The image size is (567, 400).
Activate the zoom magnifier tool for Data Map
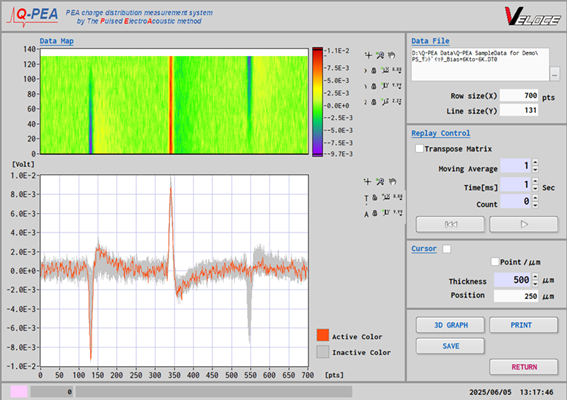pos(380,55)
